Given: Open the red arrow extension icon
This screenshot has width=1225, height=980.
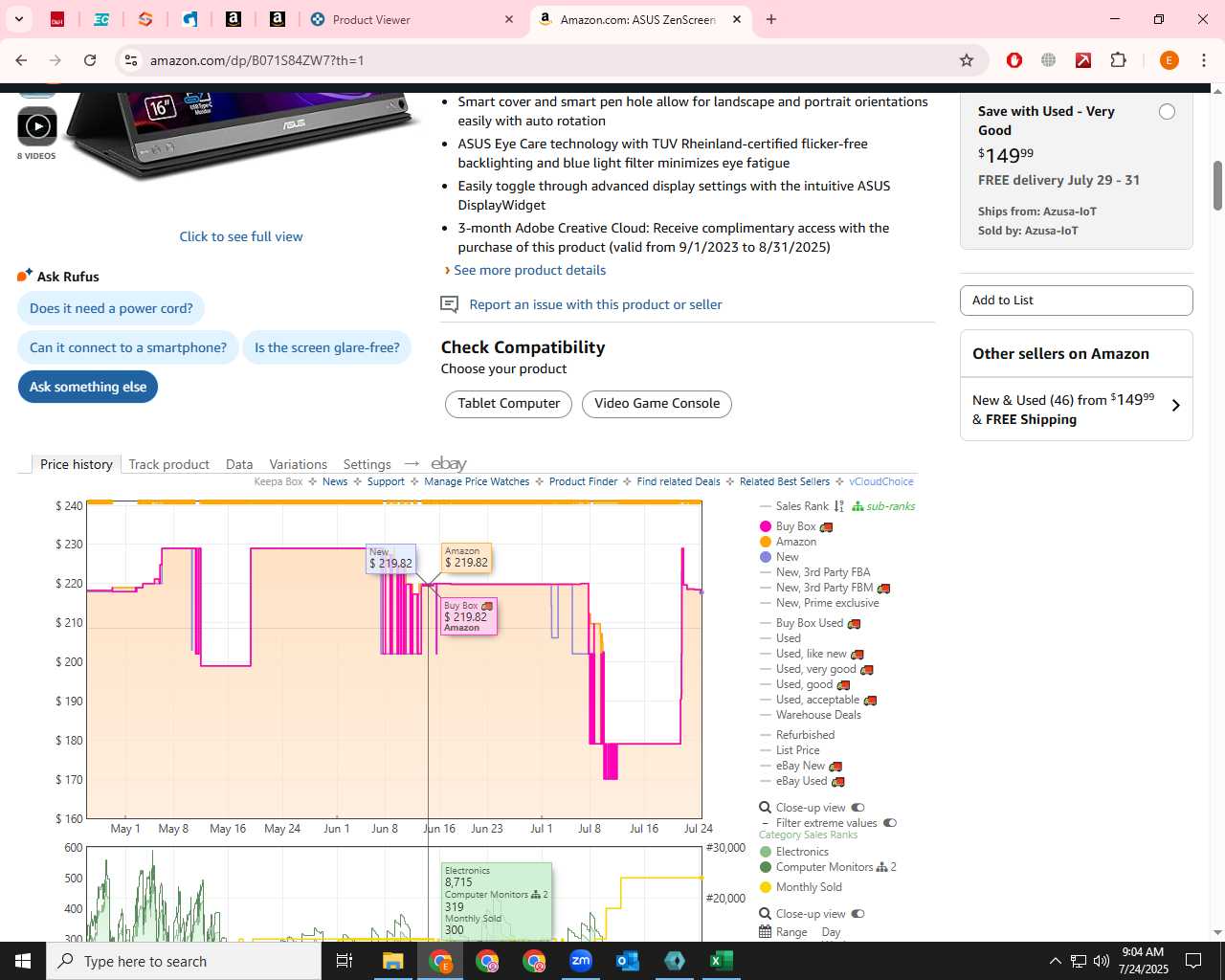Looking at the screenshot, I should click(1083, 60).
